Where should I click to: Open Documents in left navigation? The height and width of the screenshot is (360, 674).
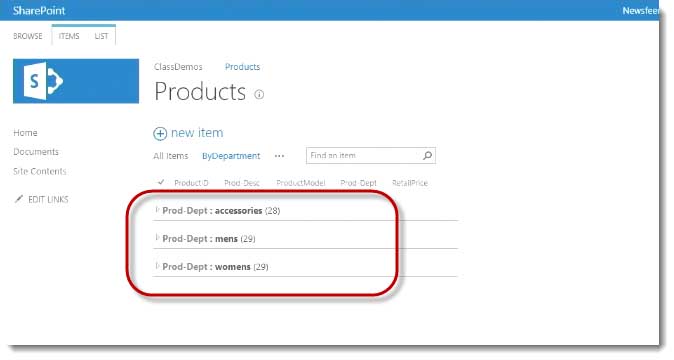pos(36,152)
